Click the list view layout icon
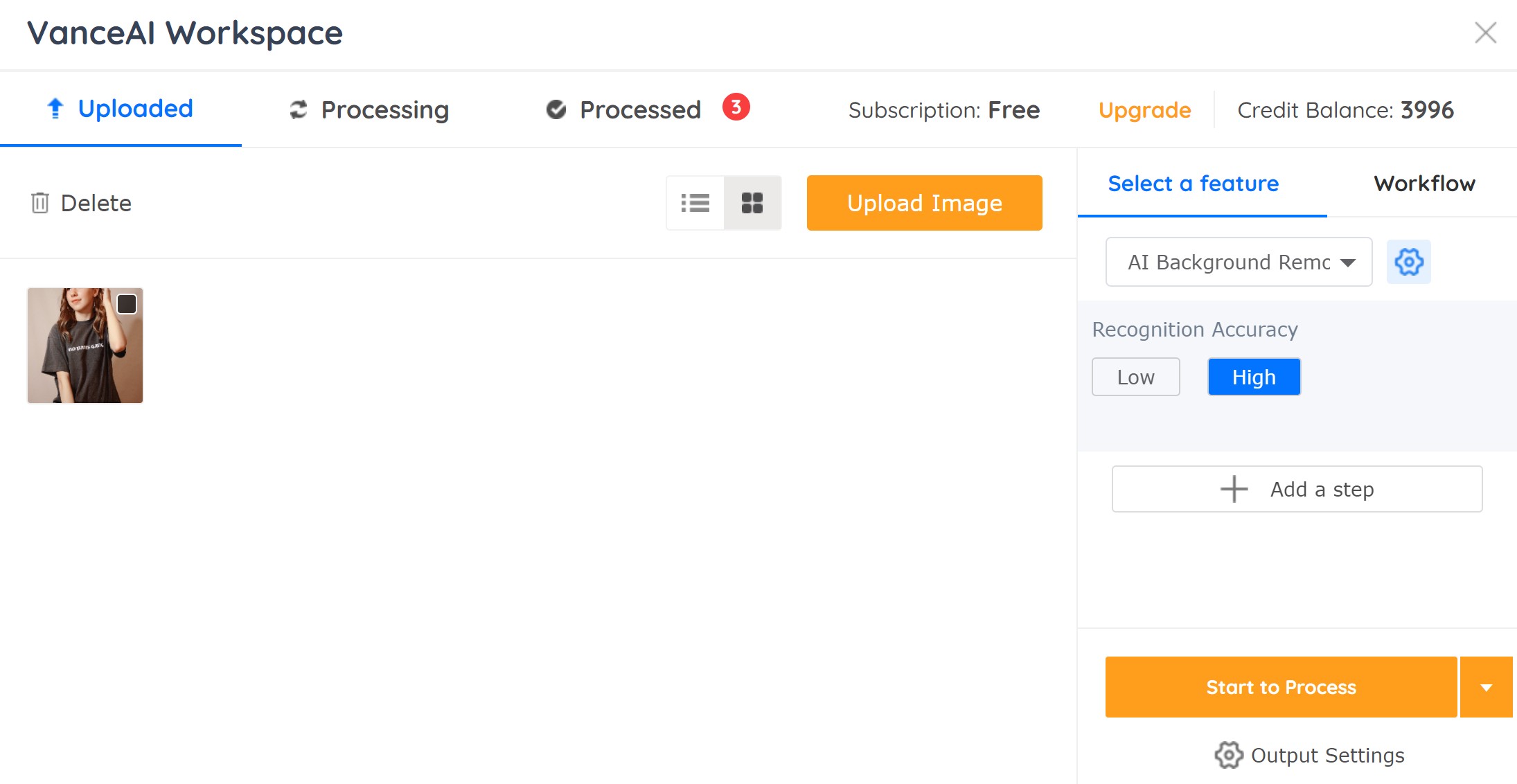 click(695, 202)
